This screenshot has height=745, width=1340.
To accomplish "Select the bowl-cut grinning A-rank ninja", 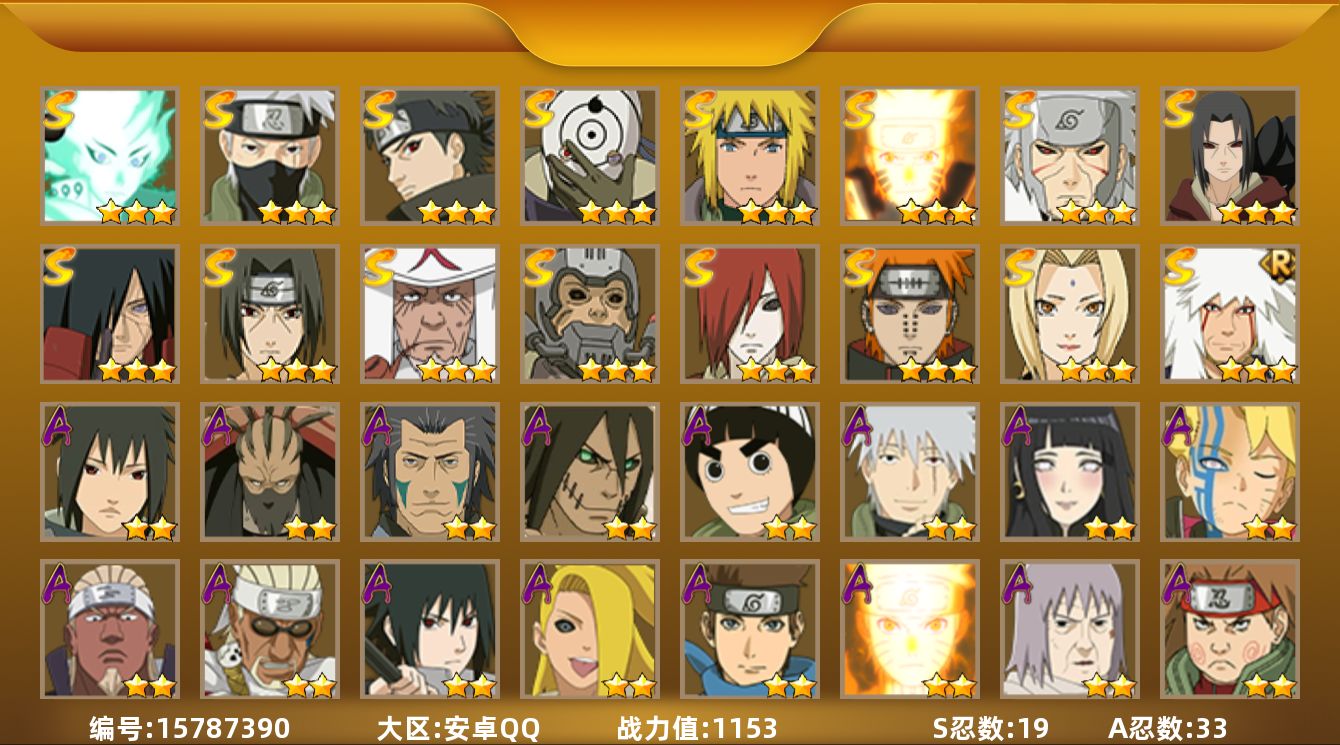I will [750, 472].
